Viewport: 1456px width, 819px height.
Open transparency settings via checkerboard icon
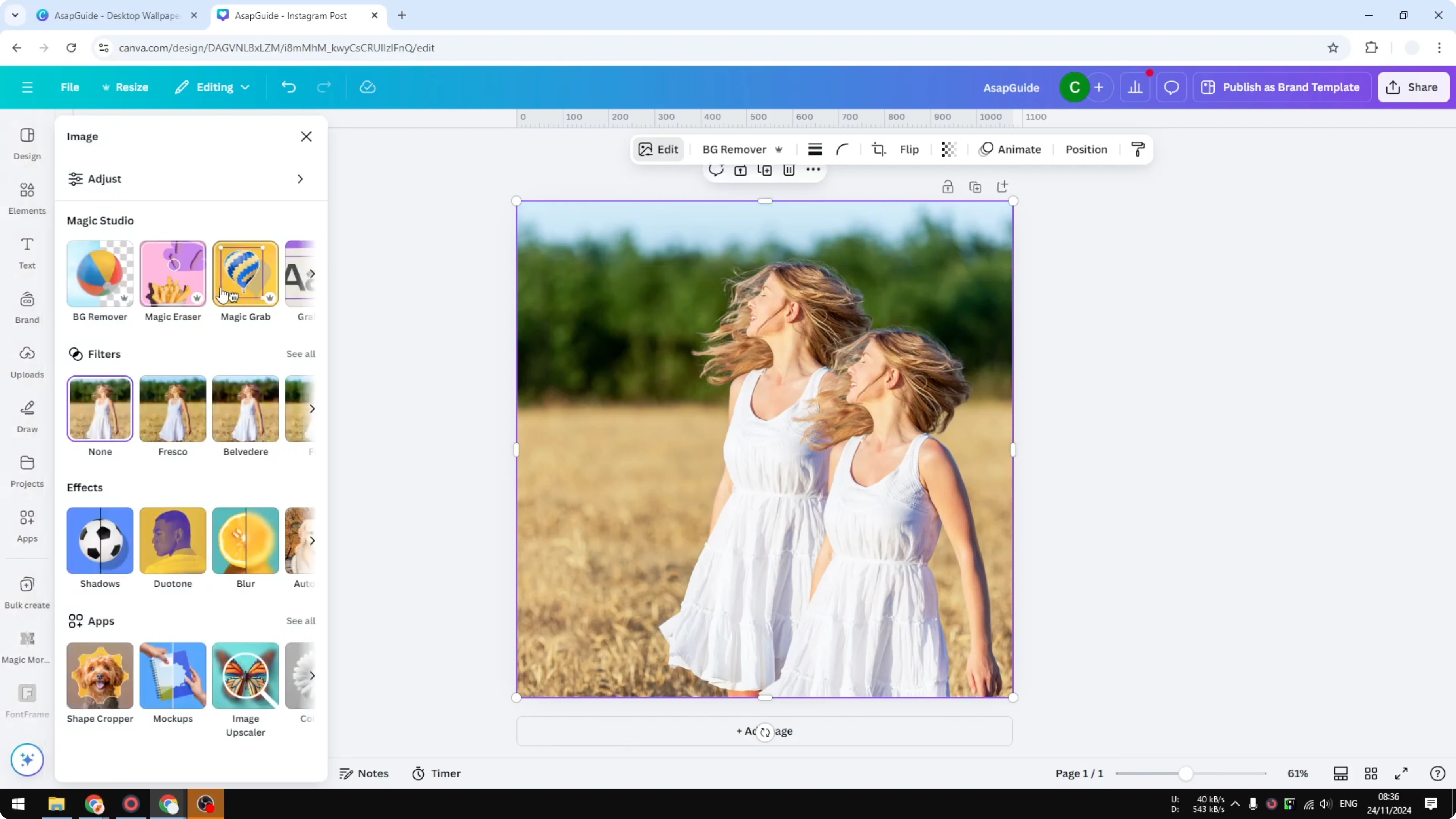tap(948, 149)
